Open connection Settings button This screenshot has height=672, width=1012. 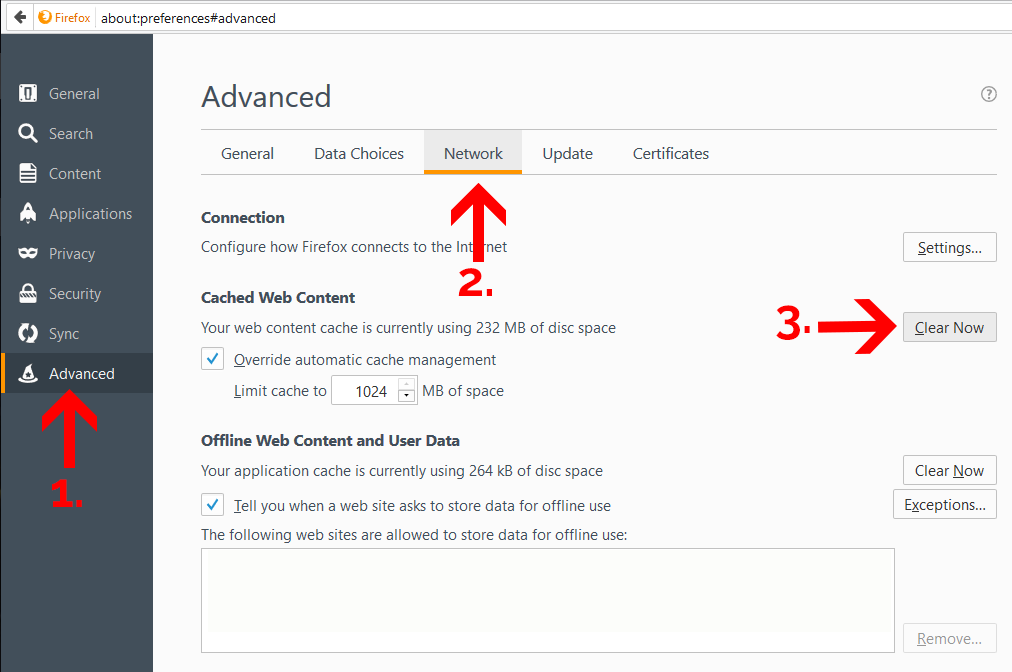pos(949,247)
